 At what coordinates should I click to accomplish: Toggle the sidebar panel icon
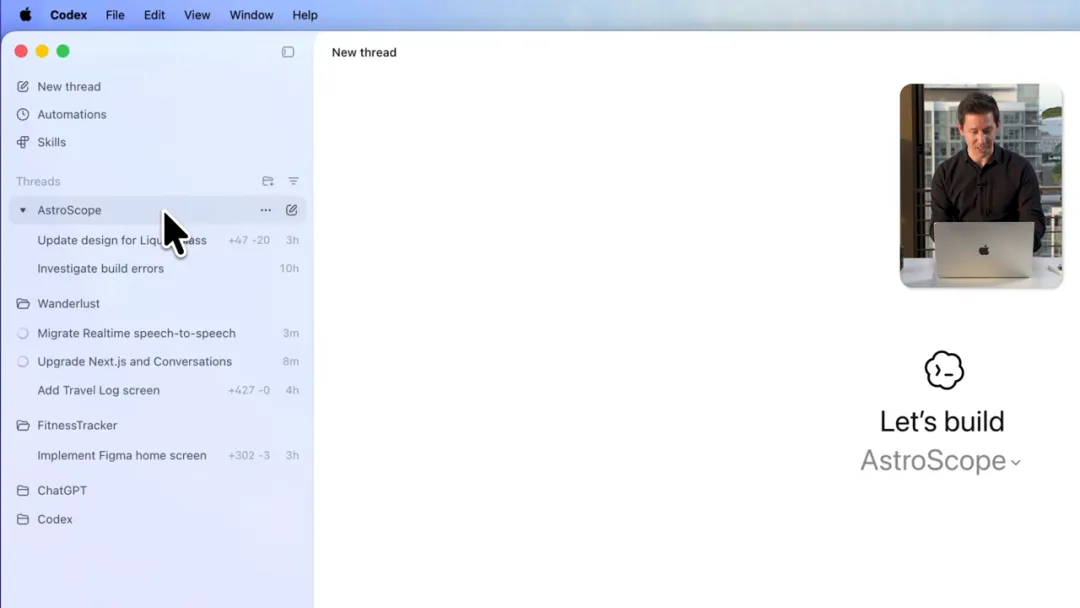coord(288,52)
